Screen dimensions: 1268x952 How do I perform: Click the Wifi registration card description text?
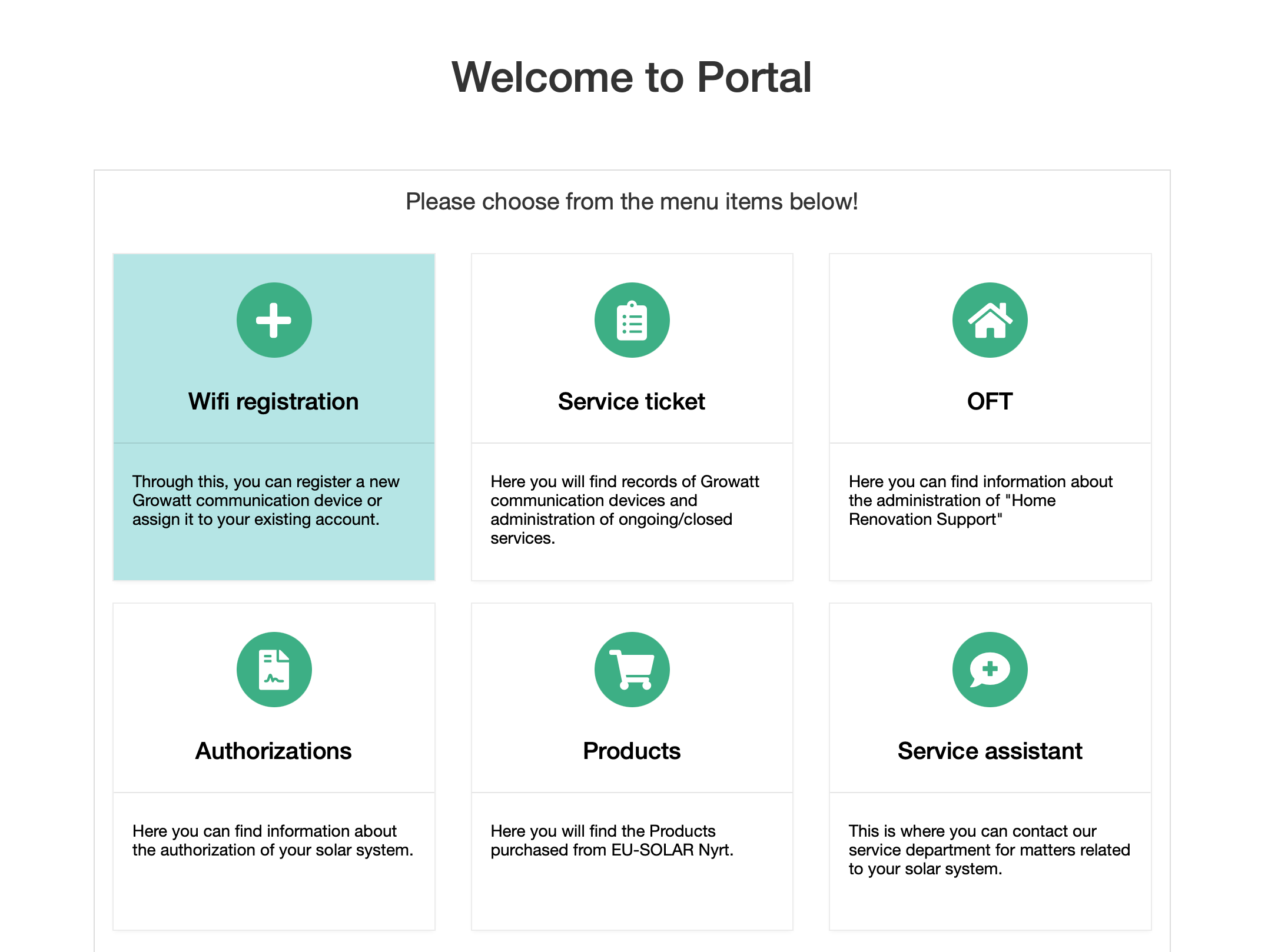(x=265, y=500)
